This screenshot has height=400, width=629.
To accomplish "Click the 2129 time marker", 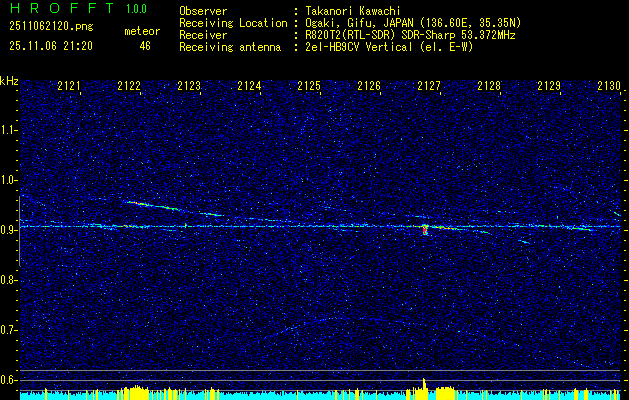I will coord(549,85).
